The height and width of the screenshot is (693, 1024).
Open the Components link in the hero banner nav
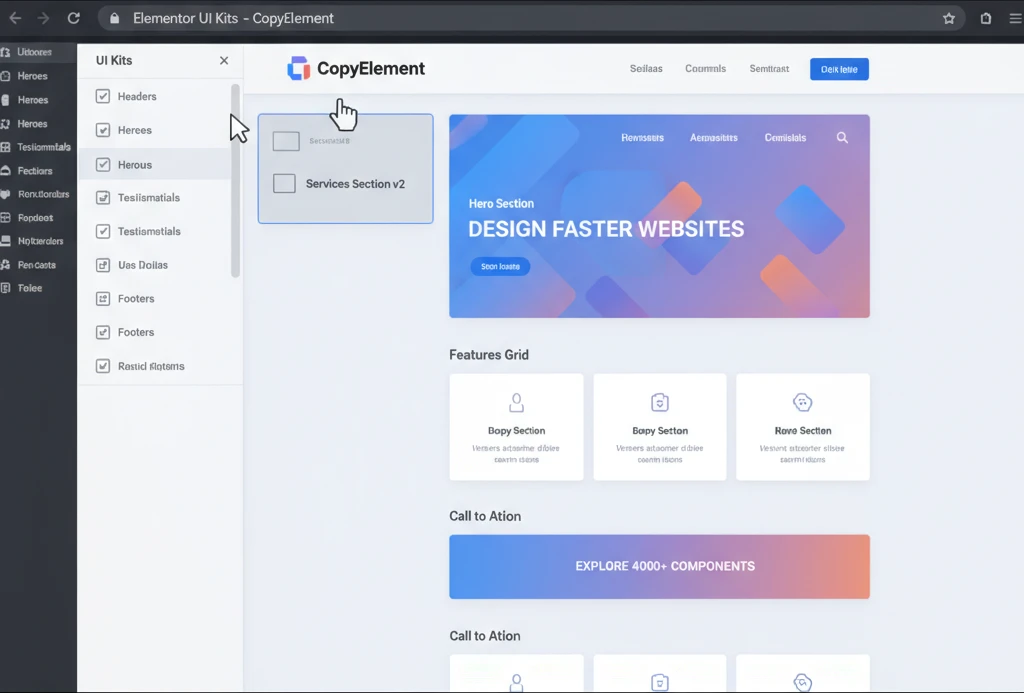tap(785, 137)
